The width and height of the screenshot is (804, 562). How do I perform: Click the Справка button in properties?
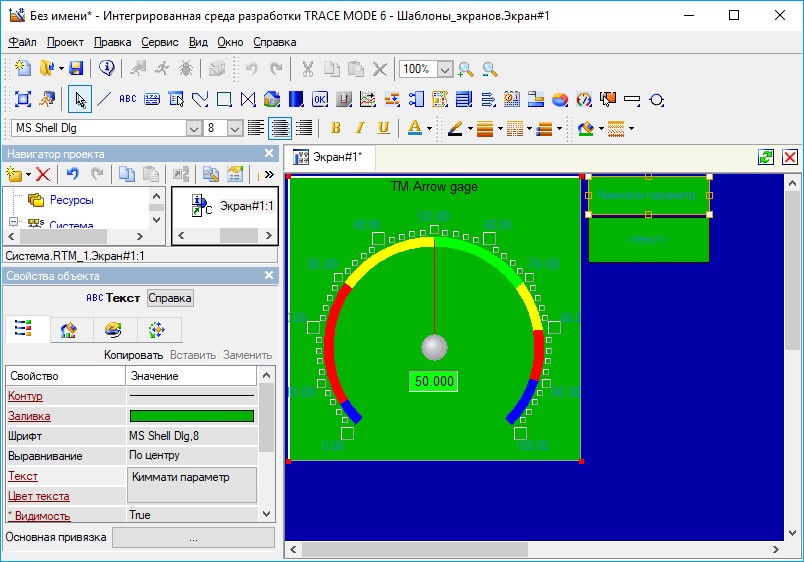[170, 298]
